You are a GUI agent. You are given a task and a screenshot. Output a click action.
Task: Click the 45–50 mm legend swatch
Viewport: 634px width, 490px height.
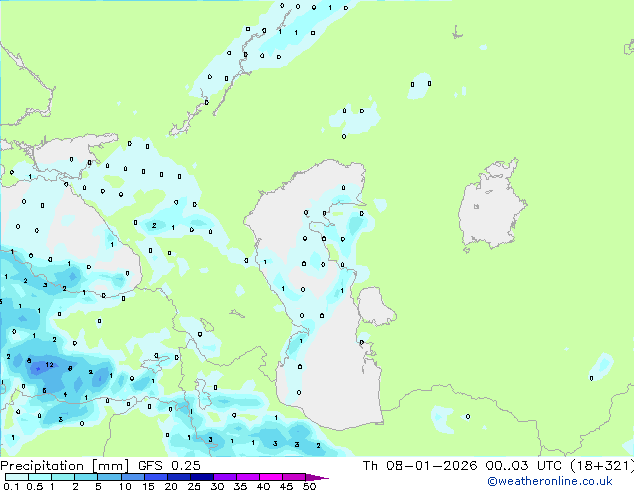(x=294, y=477)
